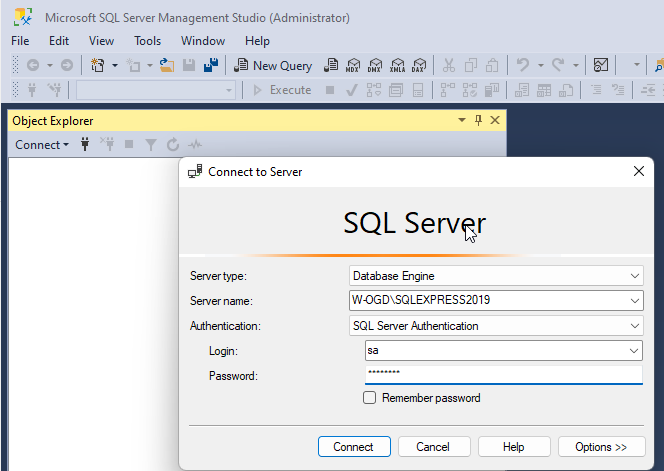
Task: Enable the Remember password checkbox
Action: click(x=370, y=398)
